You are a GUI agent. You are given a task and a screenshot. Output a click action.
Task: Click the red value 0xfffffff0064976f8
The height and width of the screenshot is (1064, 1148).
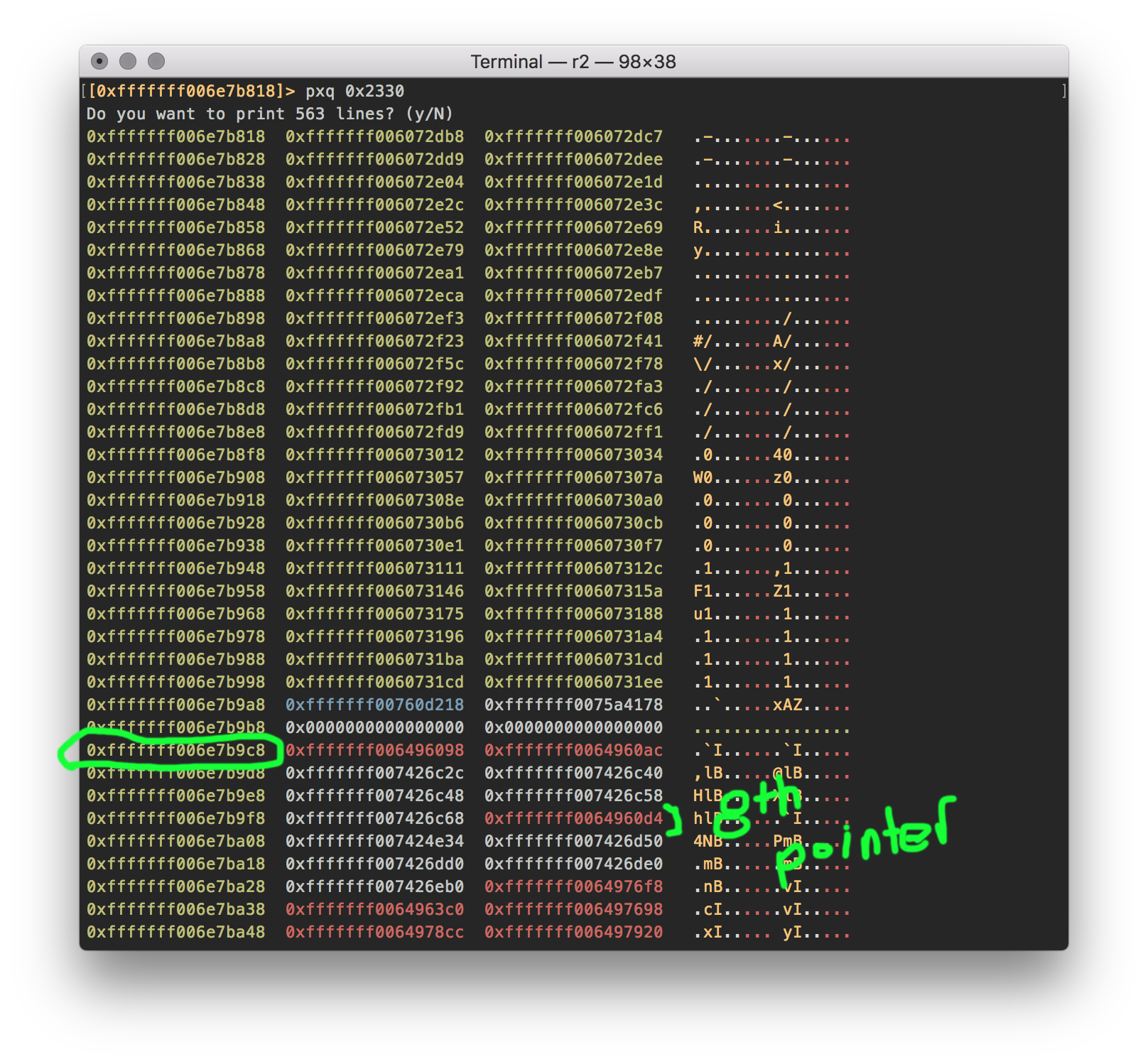pyautogui.click(x=573, y=887)
